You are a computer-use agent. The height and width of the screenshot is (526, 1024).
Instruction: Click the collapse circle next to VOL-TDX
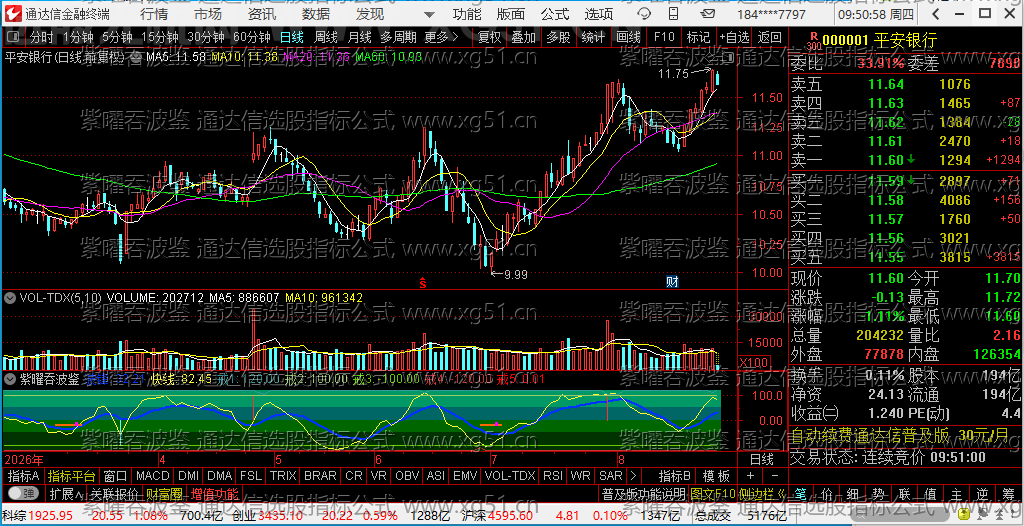tap(10, 297)
